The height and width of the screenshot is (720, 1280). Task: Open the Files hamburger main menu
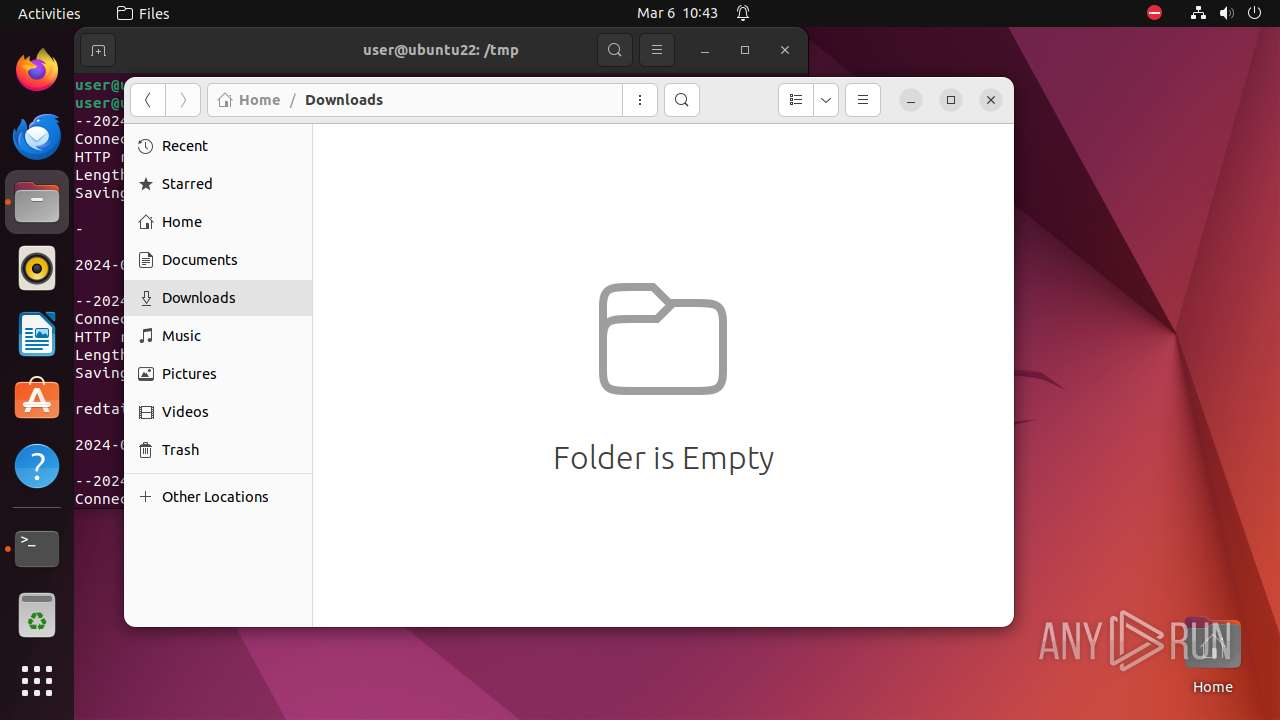[863, 100]
